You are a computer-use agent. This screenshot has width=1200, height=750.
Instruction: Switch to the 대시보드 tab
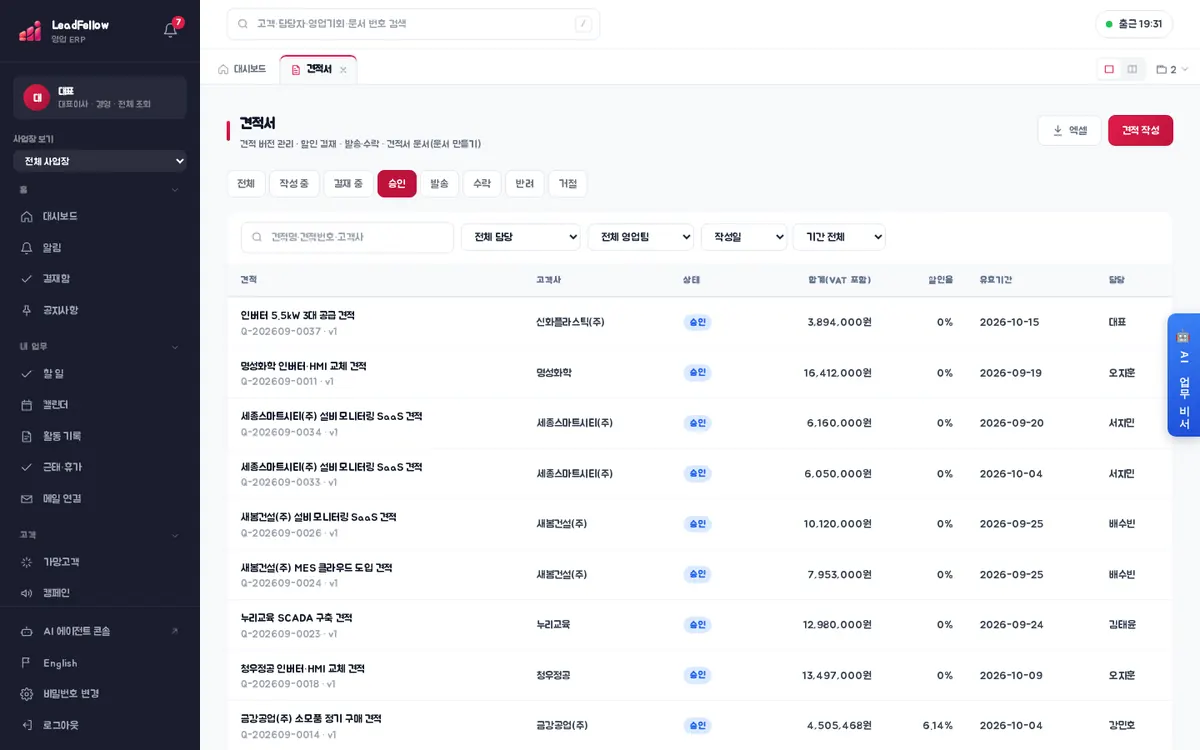[242, 69]
